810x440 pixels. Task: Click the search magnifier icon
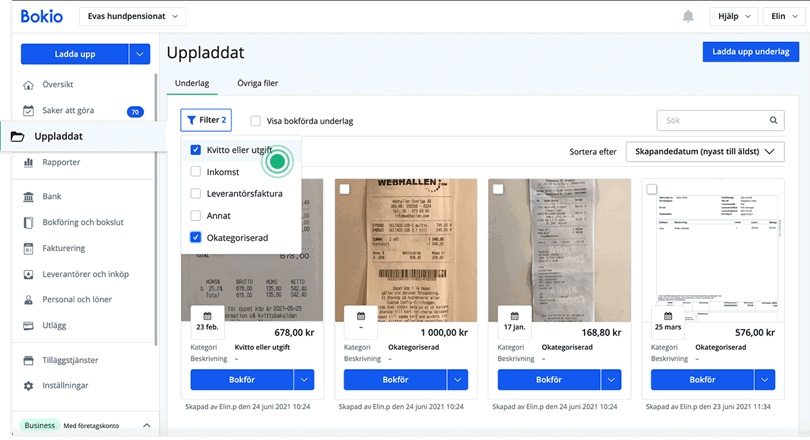coord(772,121)
